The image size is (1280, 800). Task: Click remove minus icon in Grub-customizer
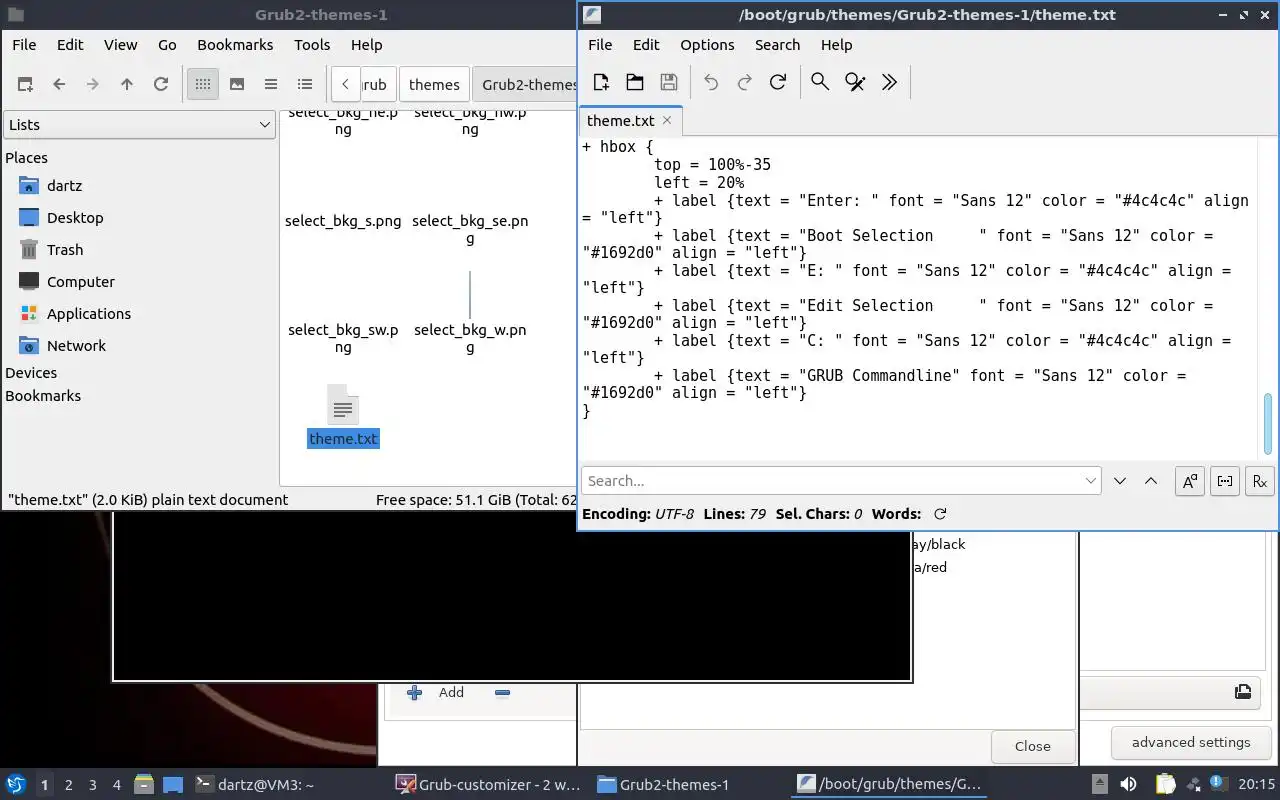502,692
